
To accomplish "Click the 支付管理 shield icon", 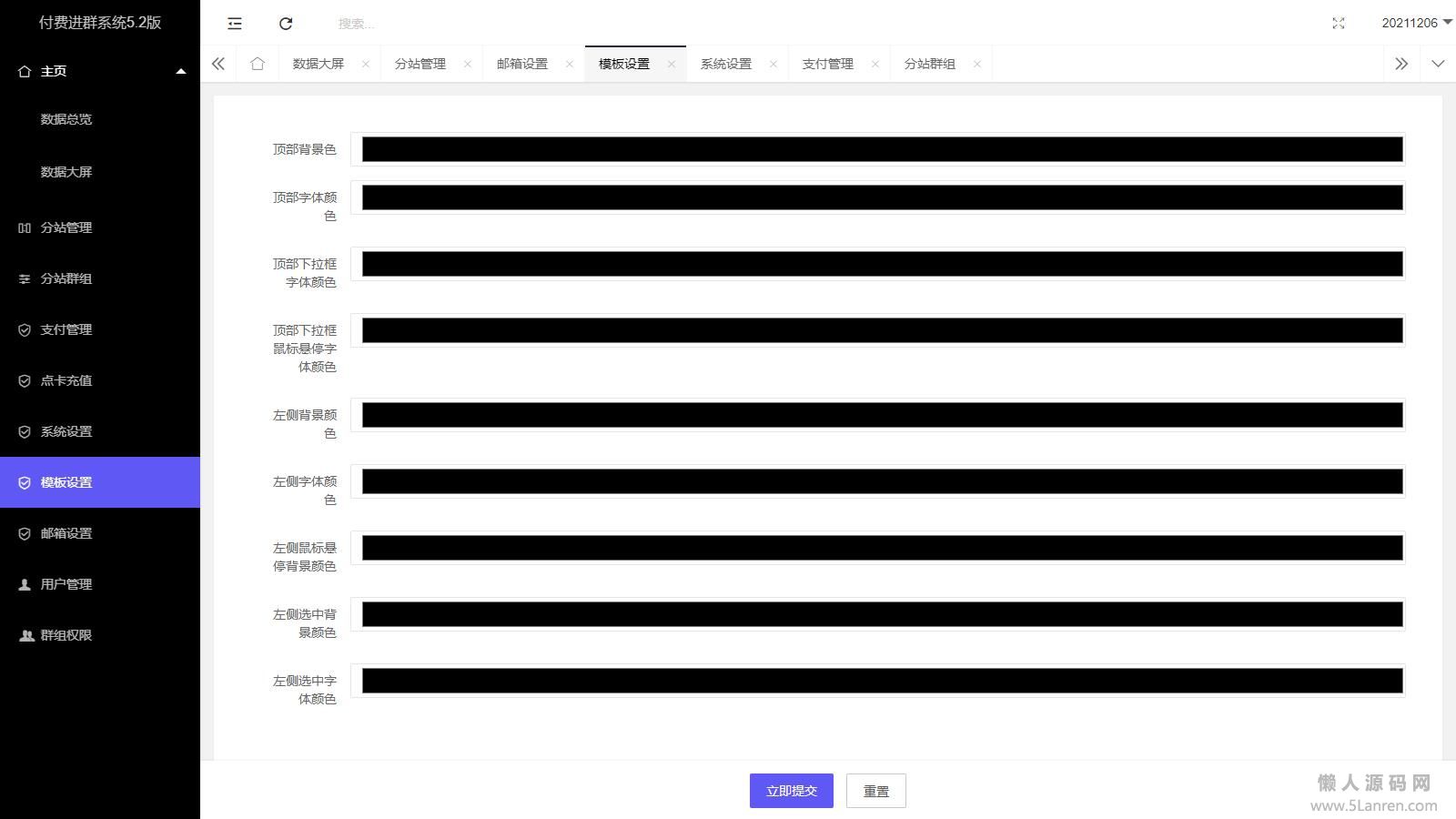I will [25, 329].
